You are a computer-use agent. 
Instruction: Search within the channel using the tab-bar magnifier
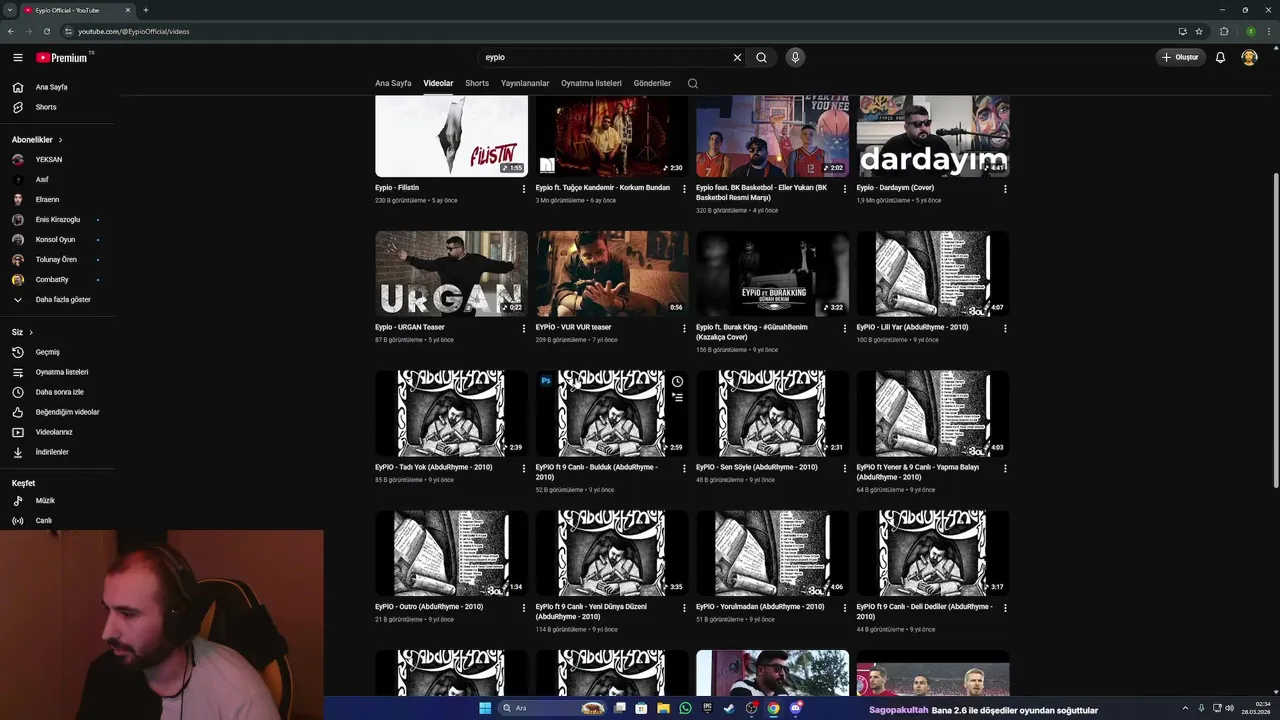(693, 83)
